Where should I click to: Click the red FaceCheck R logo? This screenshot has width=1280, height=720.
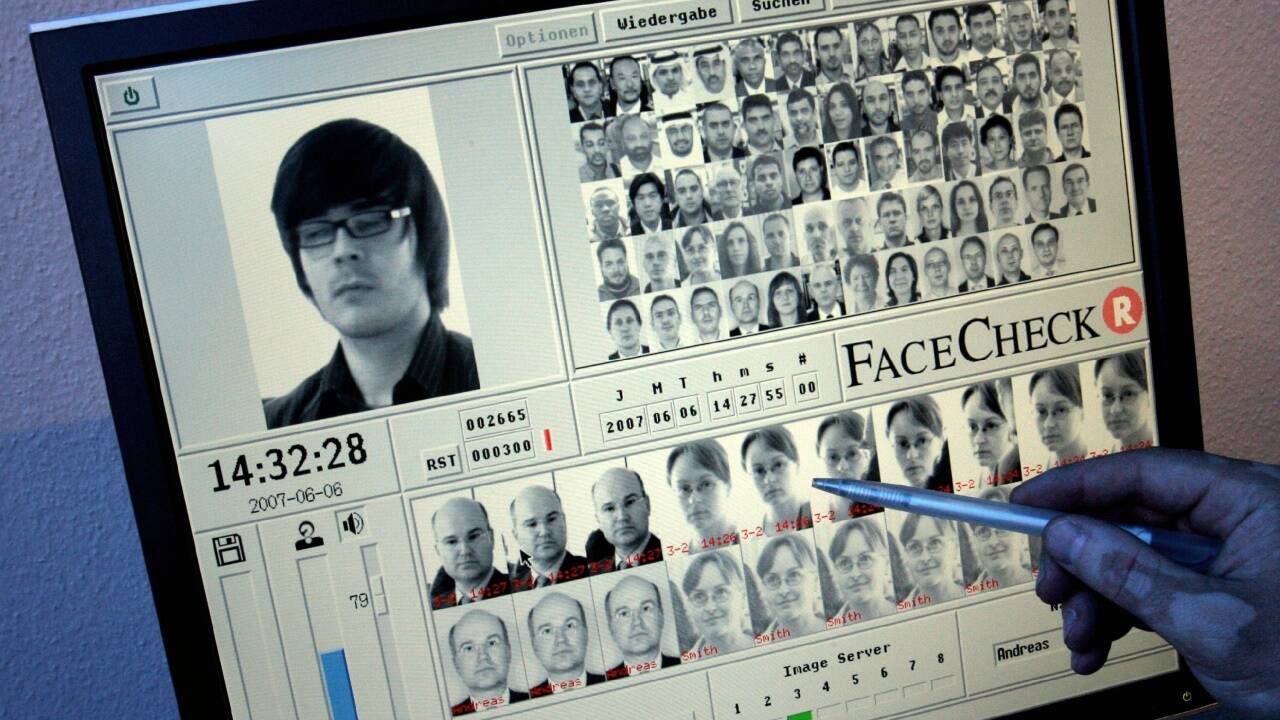[1122, 309]
